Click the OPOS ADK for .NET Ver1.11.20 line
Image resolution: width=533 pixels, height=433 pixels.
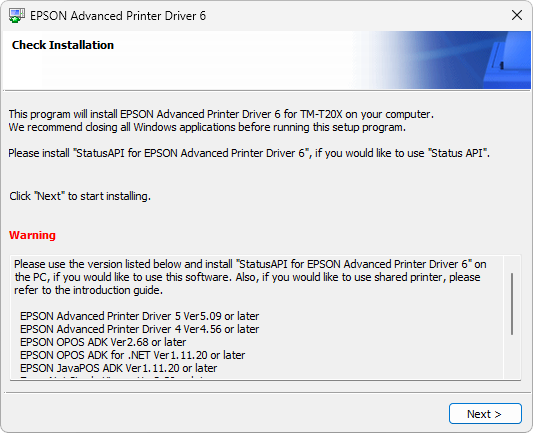pyautogui.click(x=133, y=355)
